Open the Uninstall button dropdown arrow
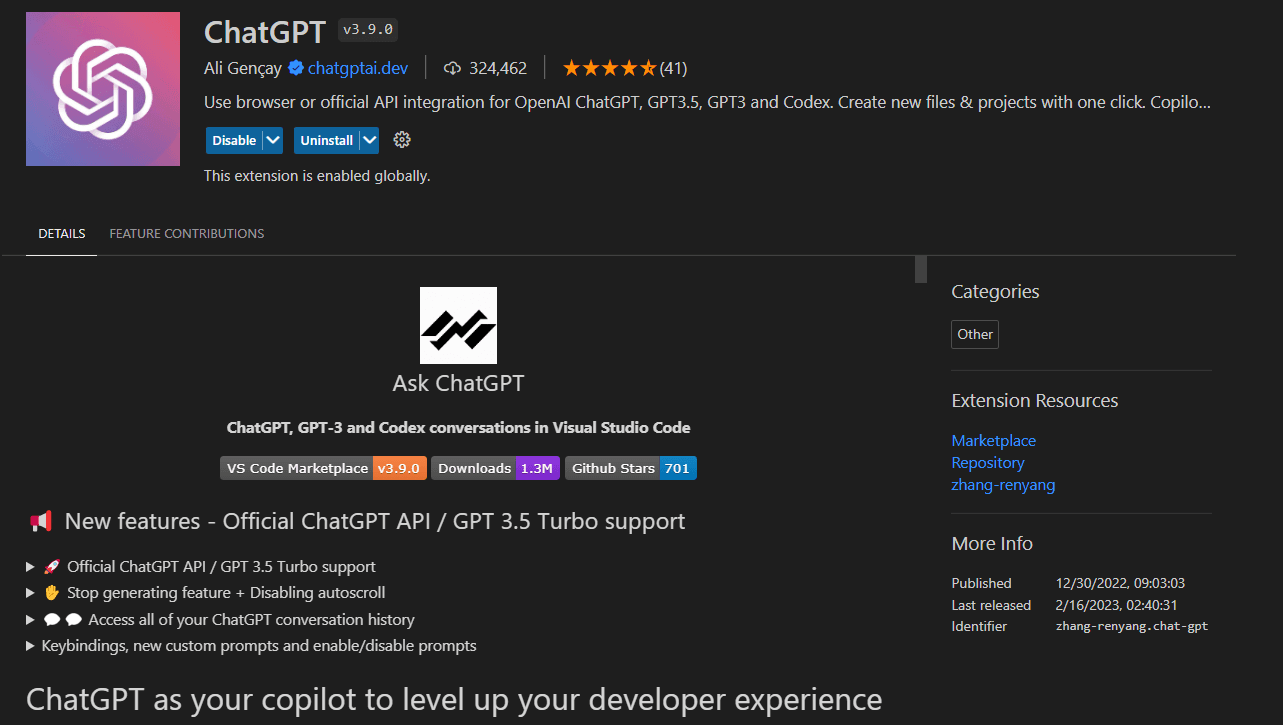1283x725 pixels. point(370,140)
